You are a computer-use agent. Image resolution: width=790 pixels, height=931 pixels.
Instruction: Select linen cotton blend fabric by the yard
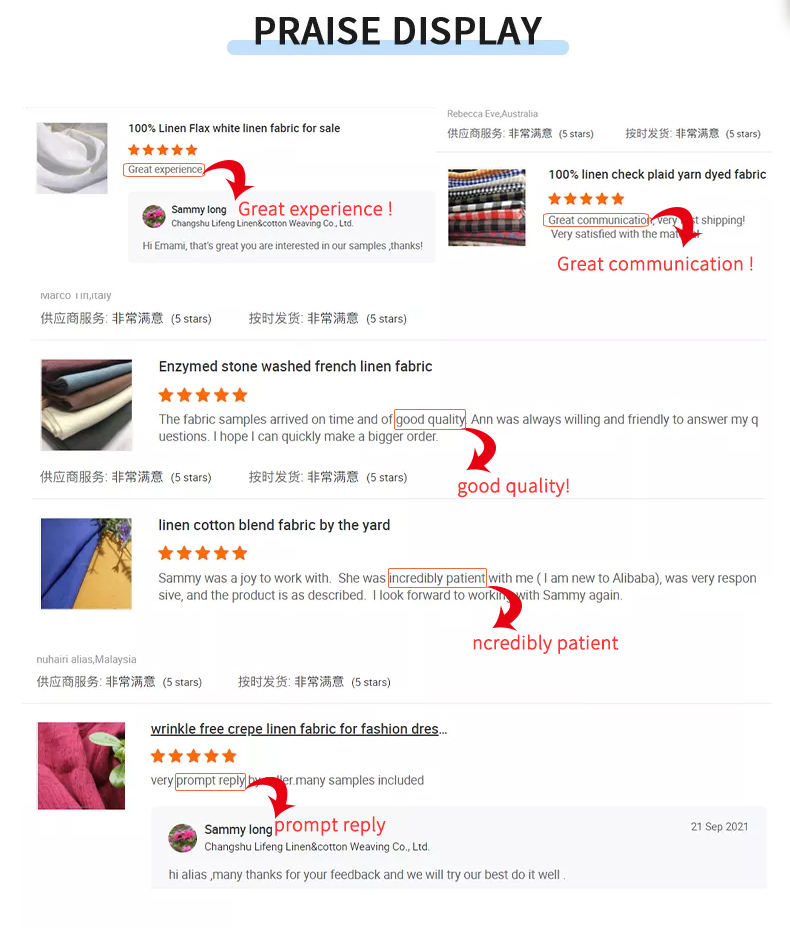pyautogui.click(x=274, y=525)
